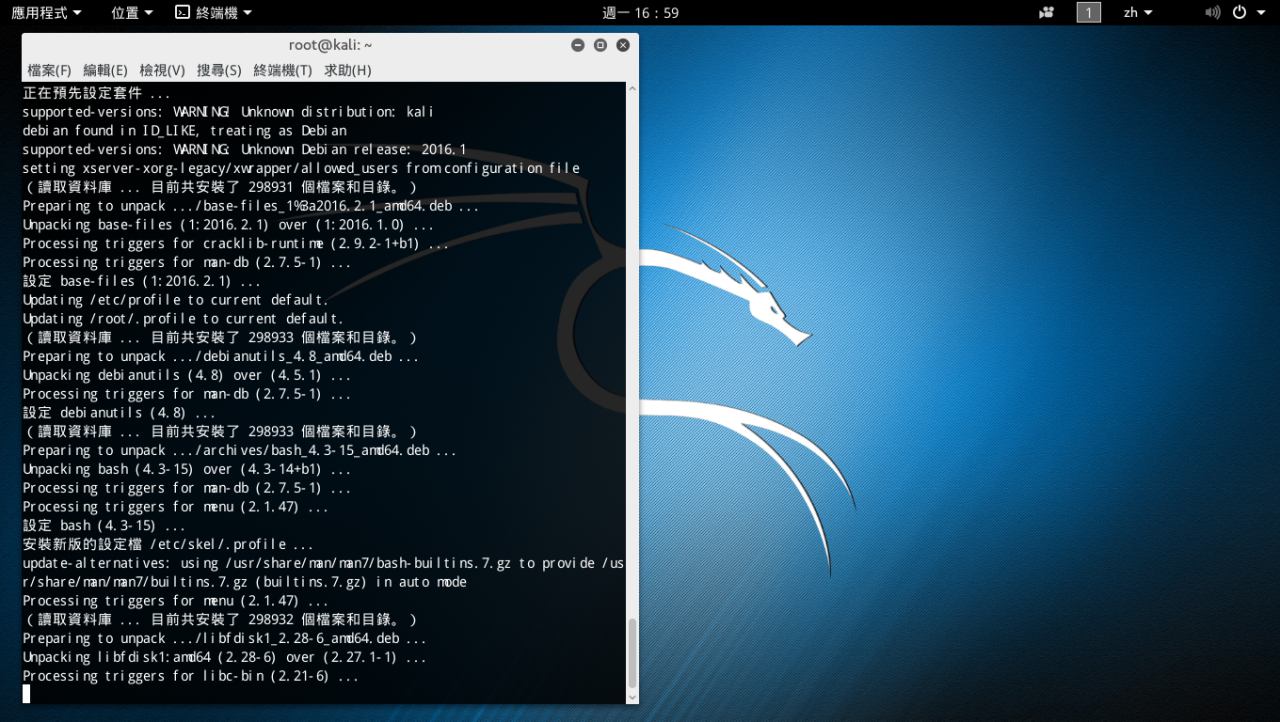1280x722 pixels.
Task: Click 'Updating /etc/profile to current default.'
Action: point(175,300)
